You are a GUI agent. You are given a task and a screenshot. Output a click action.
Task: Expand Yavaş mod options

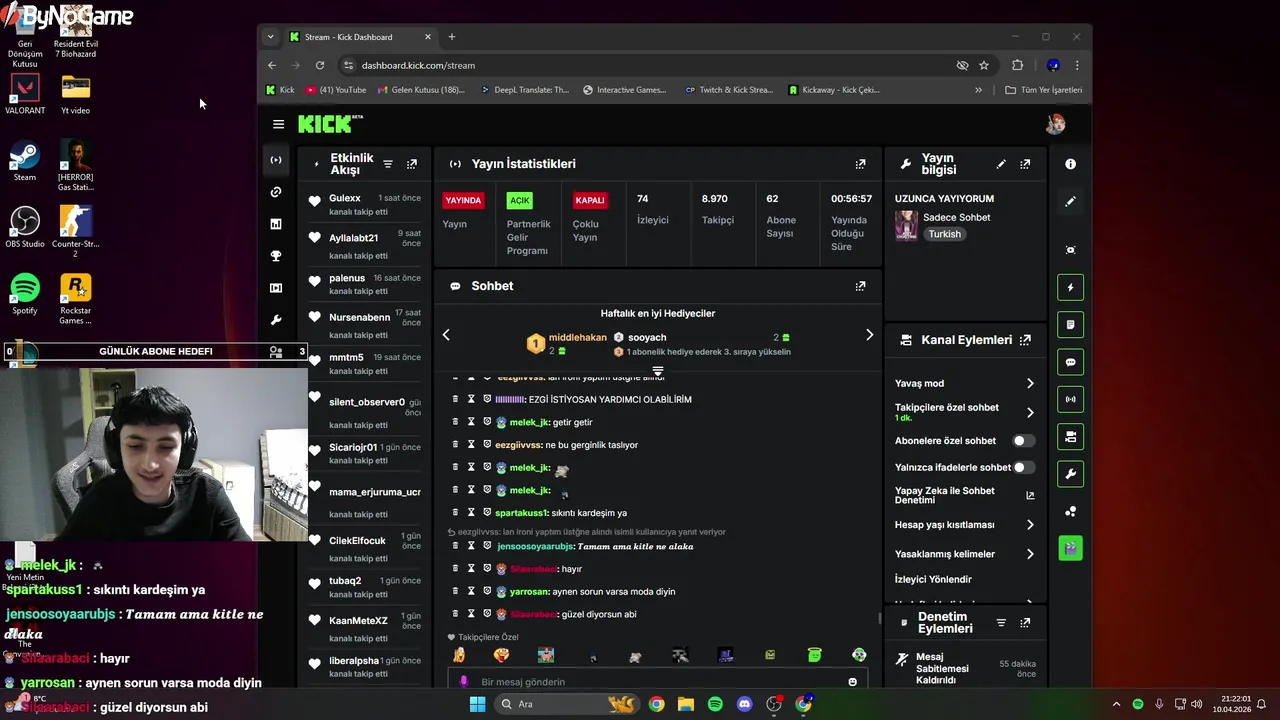pyautogui.click(x=1030, y=384)
